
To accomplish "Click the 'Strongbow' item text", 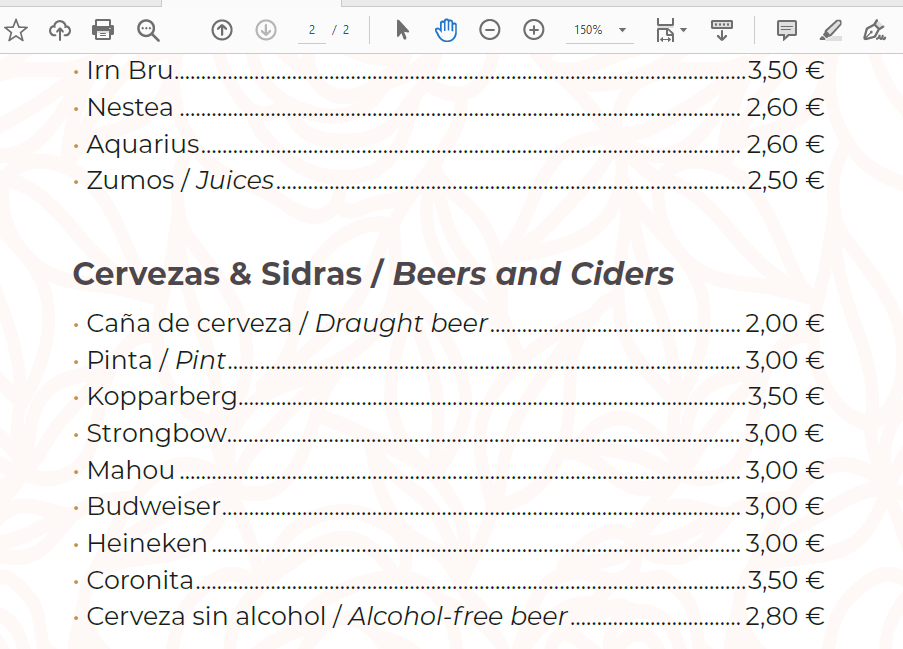I will (x=157, y=433).
